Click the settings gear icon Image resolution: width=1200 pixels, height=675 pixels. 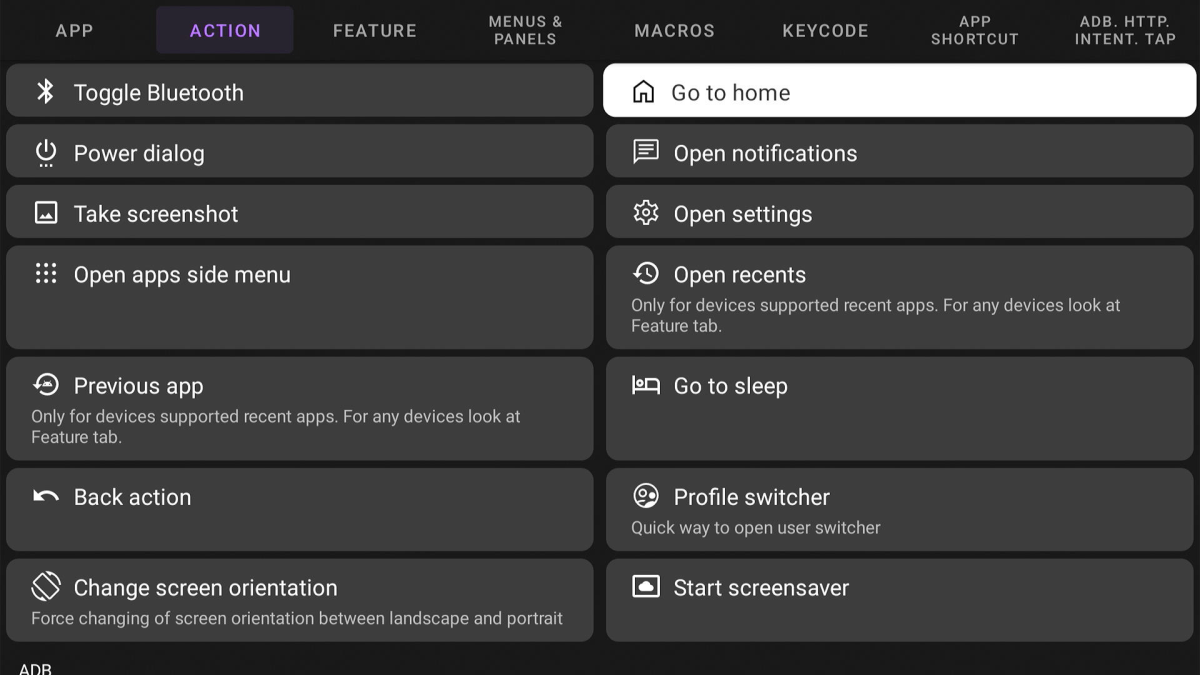point(646,213)
